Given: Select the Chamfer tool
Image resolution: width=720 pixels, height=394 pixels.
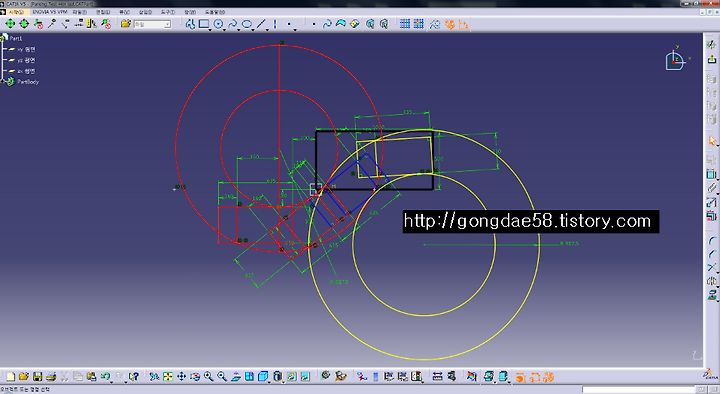Looking at the screenshot, I should point(711,253).
